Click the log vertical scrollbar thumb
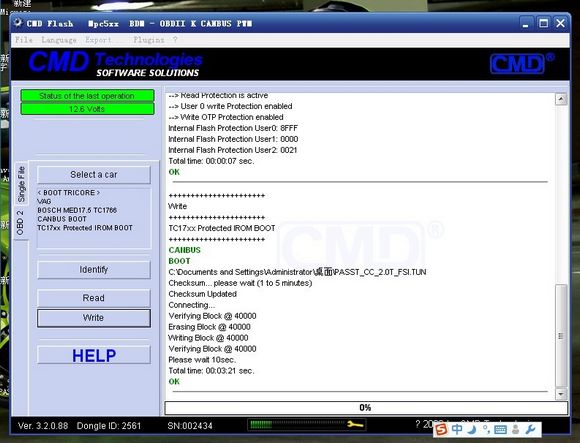Screen dimensions: 580x443 pyautogui.click(x=561, y=336)
